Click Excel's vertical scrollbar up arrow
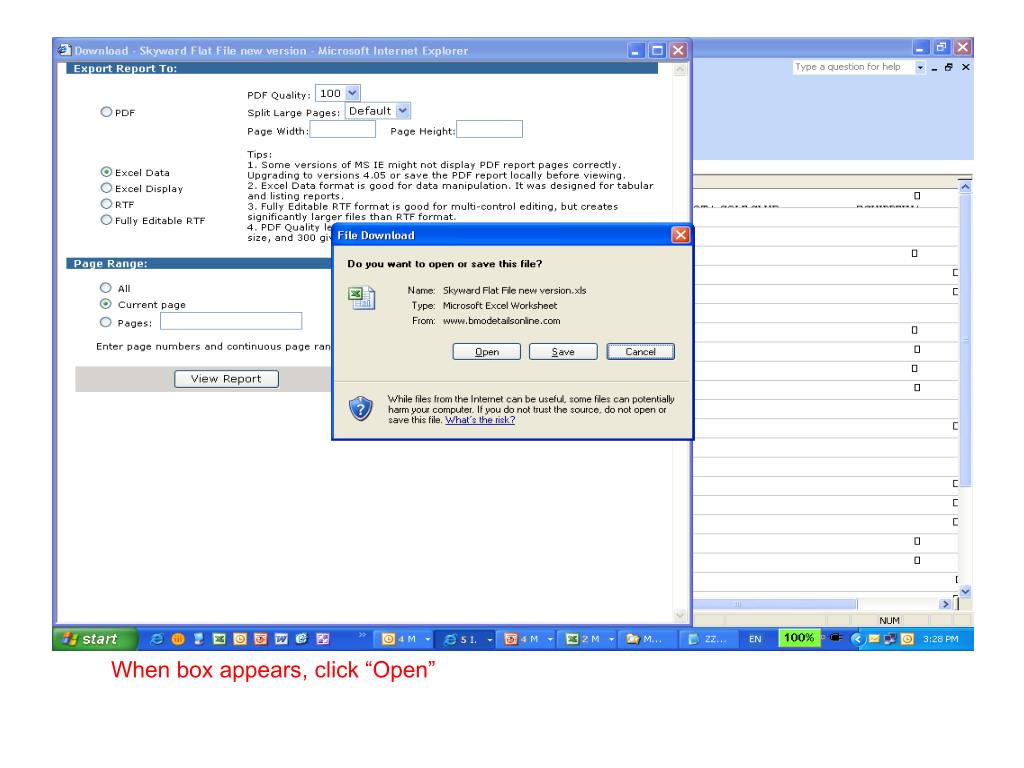This screenshot has width=1024, height=768. pyautogui.click(x=965, y=187)
